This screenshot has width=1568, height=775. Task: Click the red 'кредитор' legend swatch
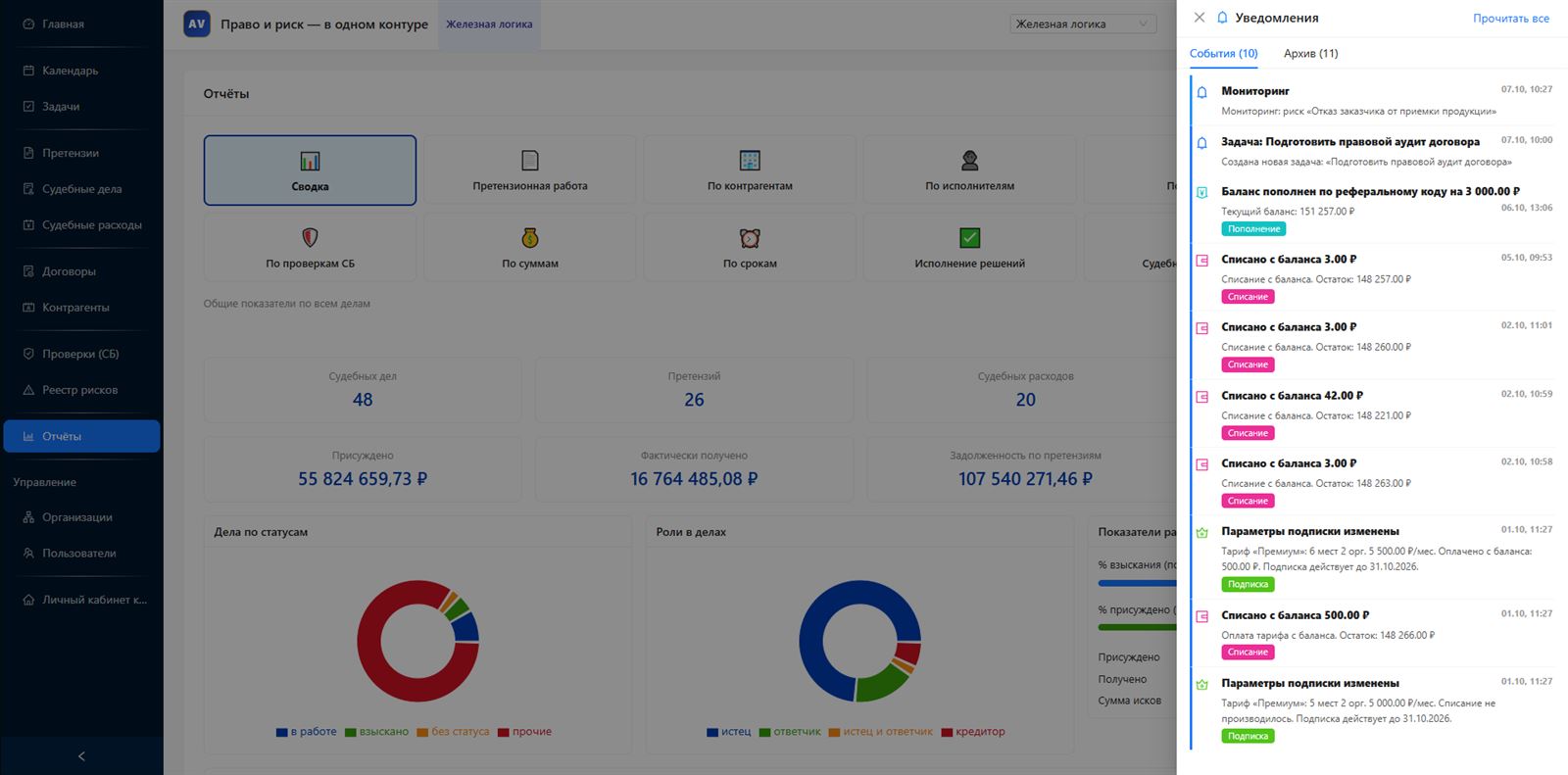click(x=948, y=733)
